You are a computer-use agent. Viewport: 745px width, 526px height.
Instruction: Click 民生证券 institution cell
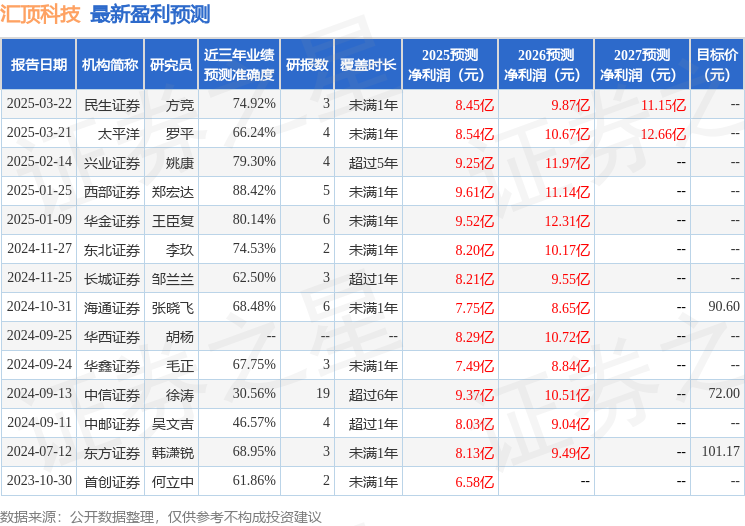coord(112,105)
